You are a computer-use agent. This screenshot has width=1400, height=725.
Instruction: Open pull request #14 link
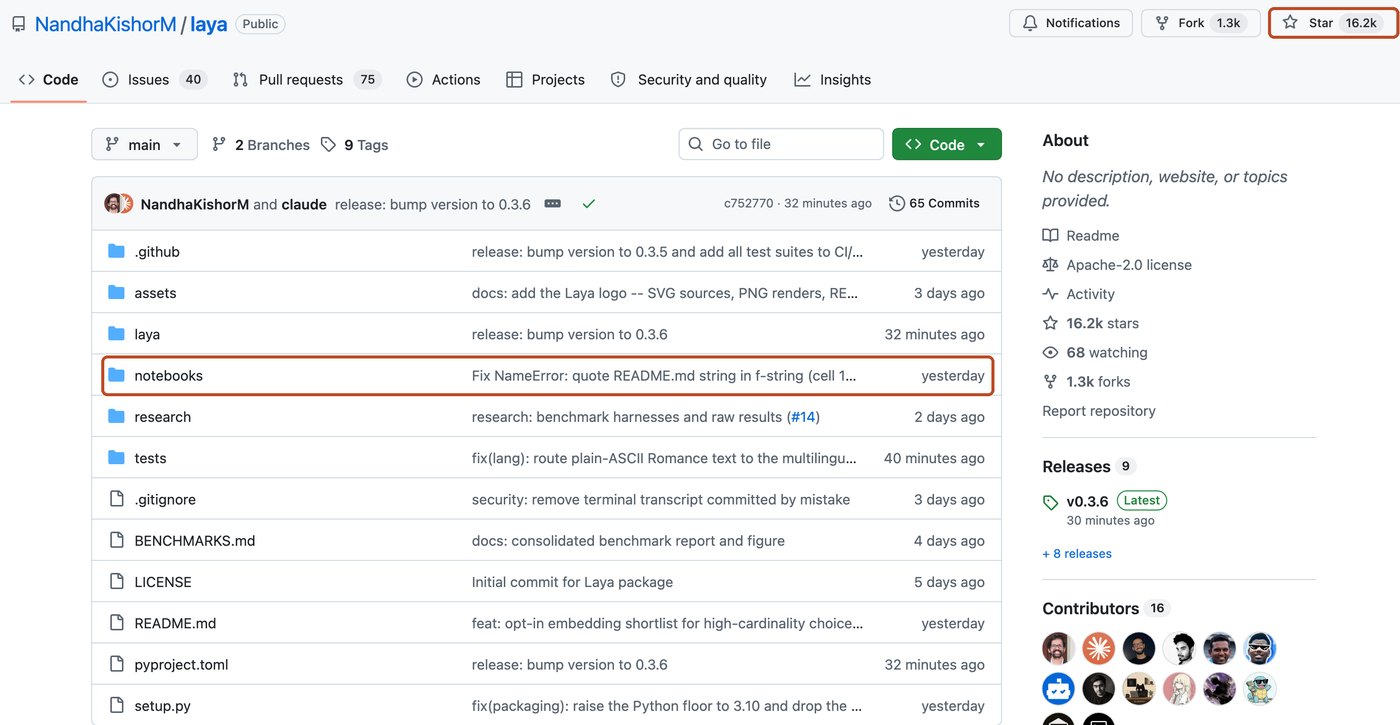(x=803, y=417)
